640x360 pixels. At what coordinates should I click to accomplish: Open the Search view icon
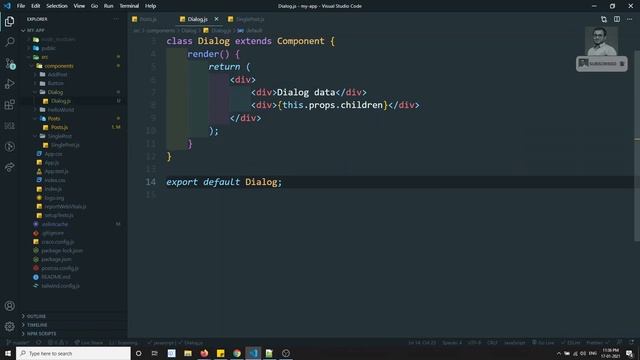[9, 42]
